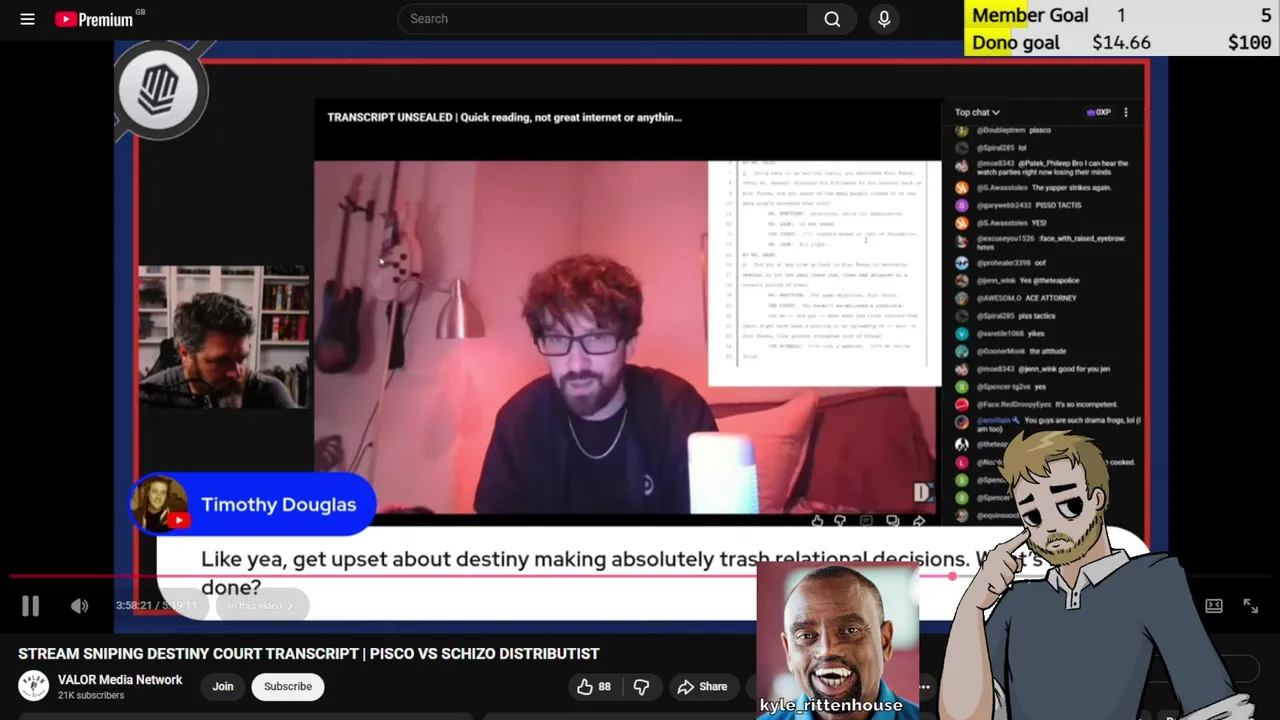The image size is (1280, 720).
Task: Open more actions three-dot menu below the video
Action: click(924, 686)
